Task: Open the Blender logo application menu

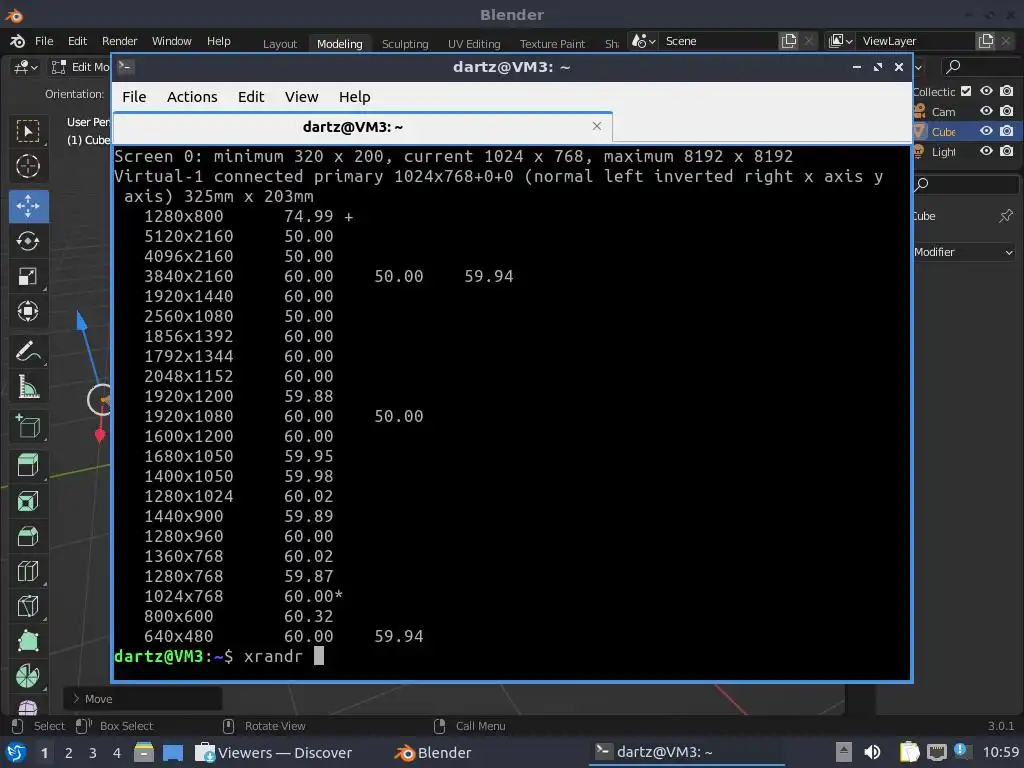Action: (18, 41)
